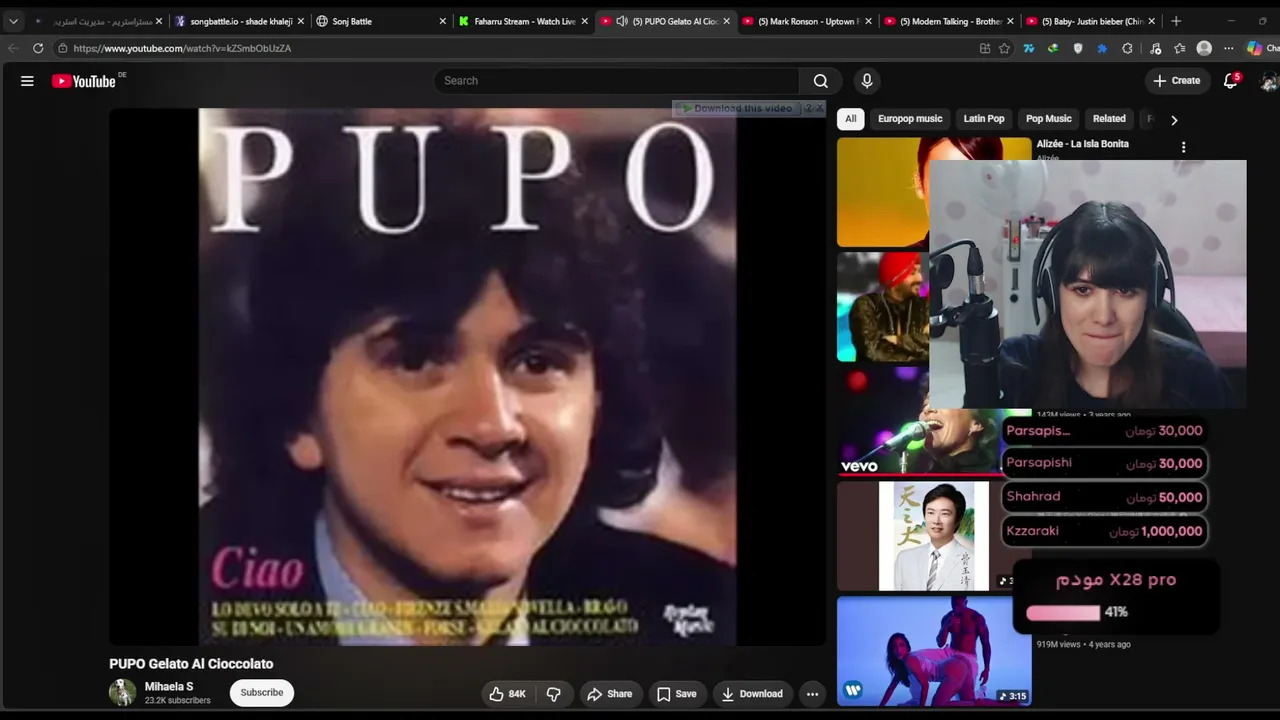Like the PUPO video
This screenshot has height=720, width=1280.
click(507, 694)
